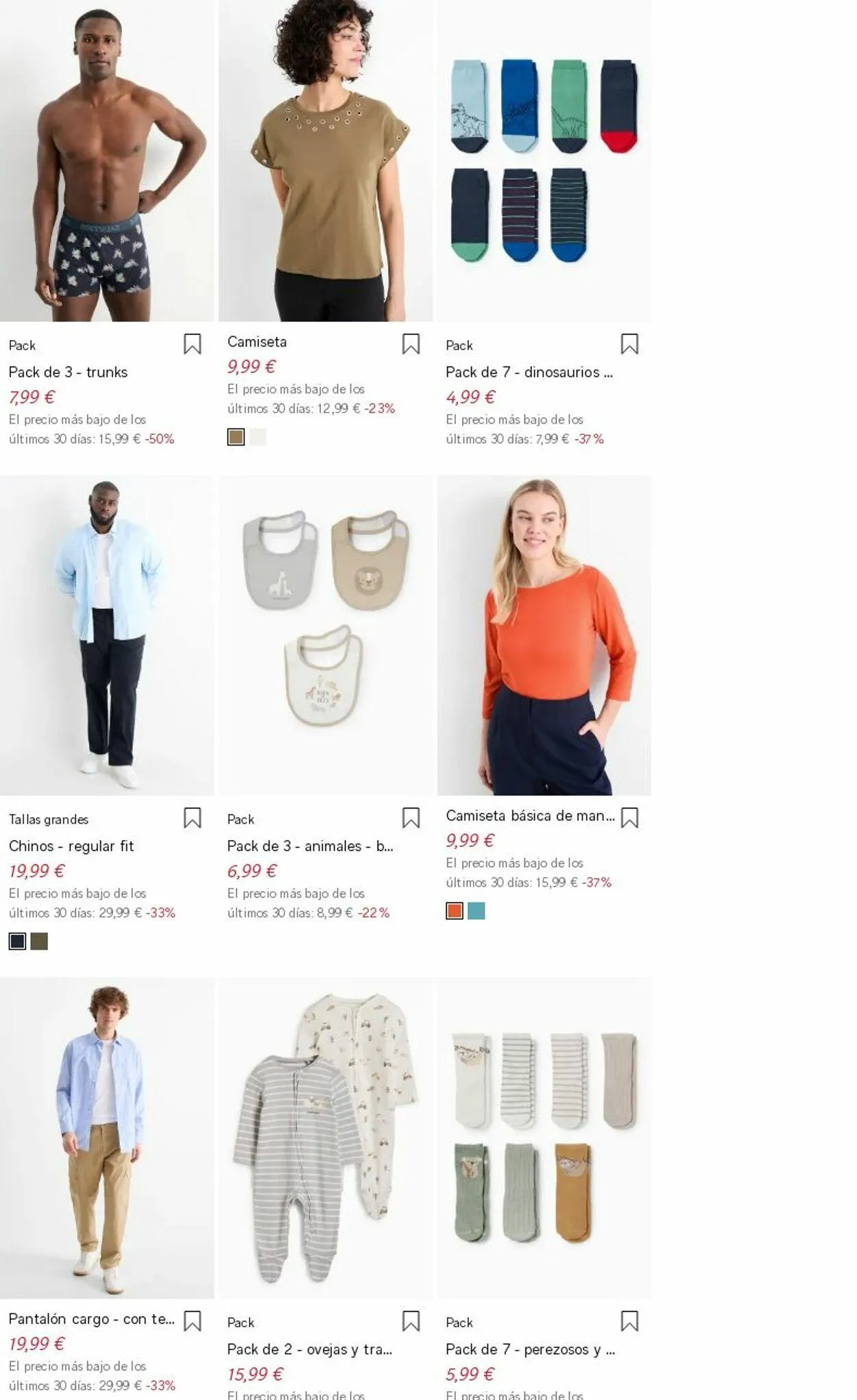
Task: Bookmark the Pack de 3 animales bibs
Action: (x=411, y=818)
